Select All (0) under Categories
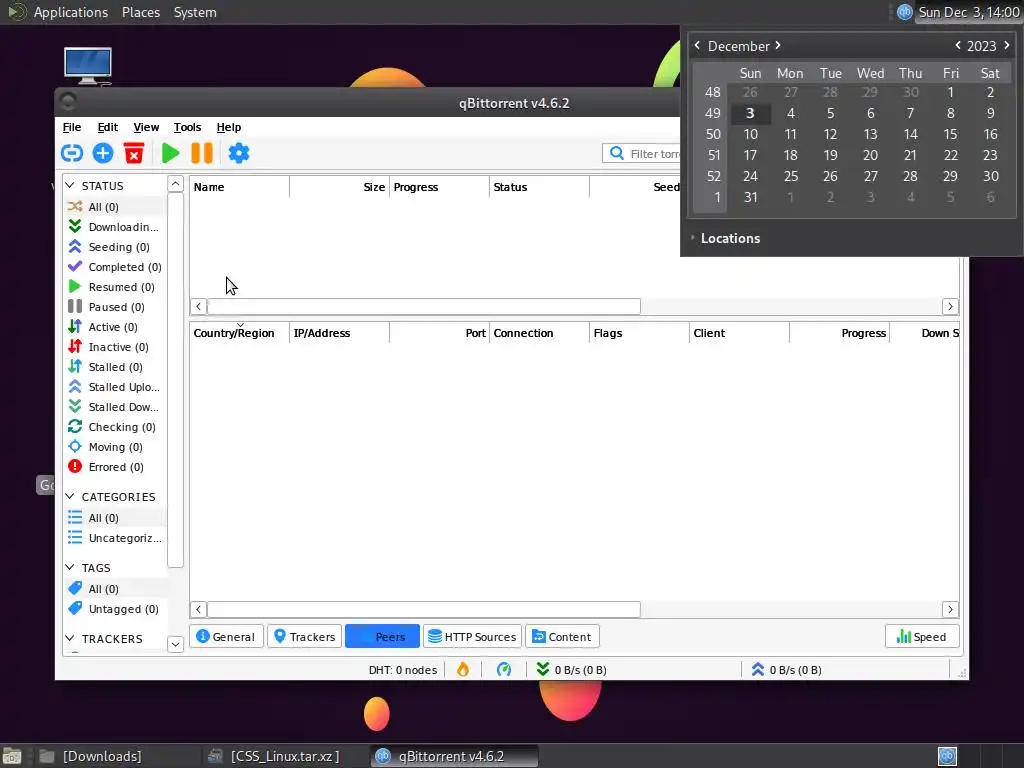This screenshot has width=1024, height=768. click(115, 518)
